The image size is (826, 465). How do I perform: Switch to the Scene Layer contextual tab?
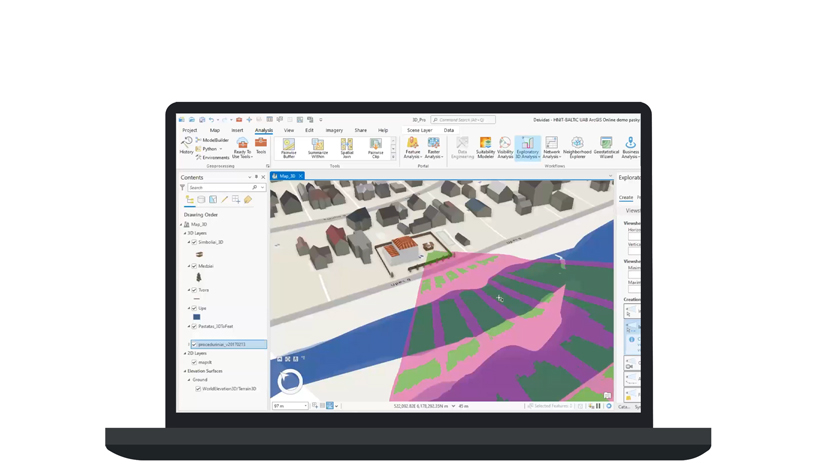click(x=419, y=130)
